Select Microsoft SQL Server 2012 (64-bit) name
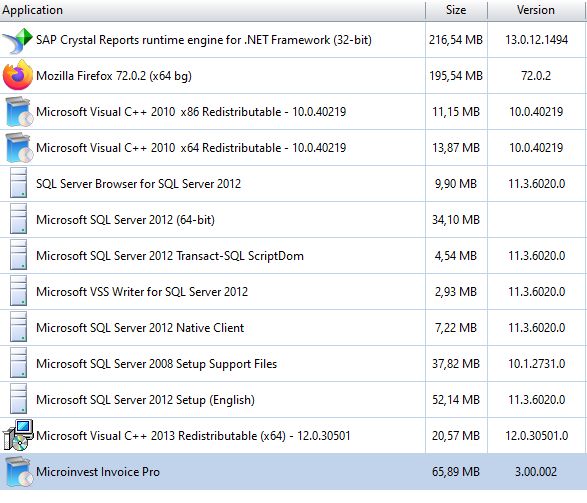The image size is (587, 503). coord(125,220)
